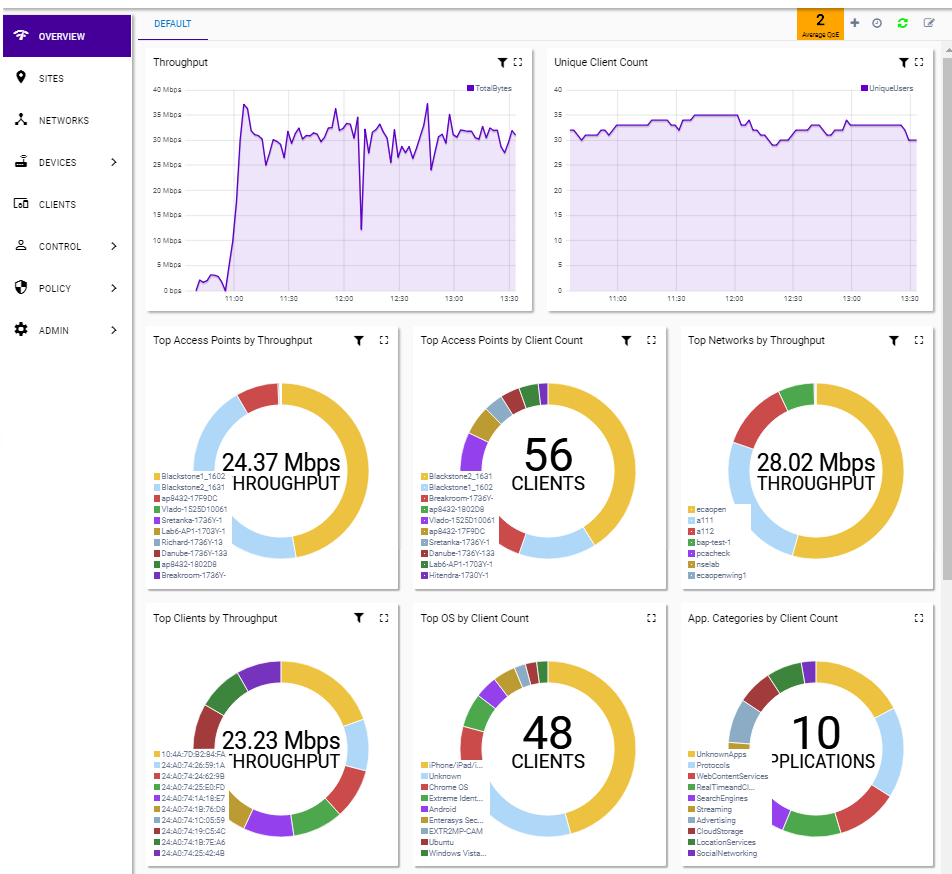Click CloudStorage legend label
The image size is (952, 874).
719,832
